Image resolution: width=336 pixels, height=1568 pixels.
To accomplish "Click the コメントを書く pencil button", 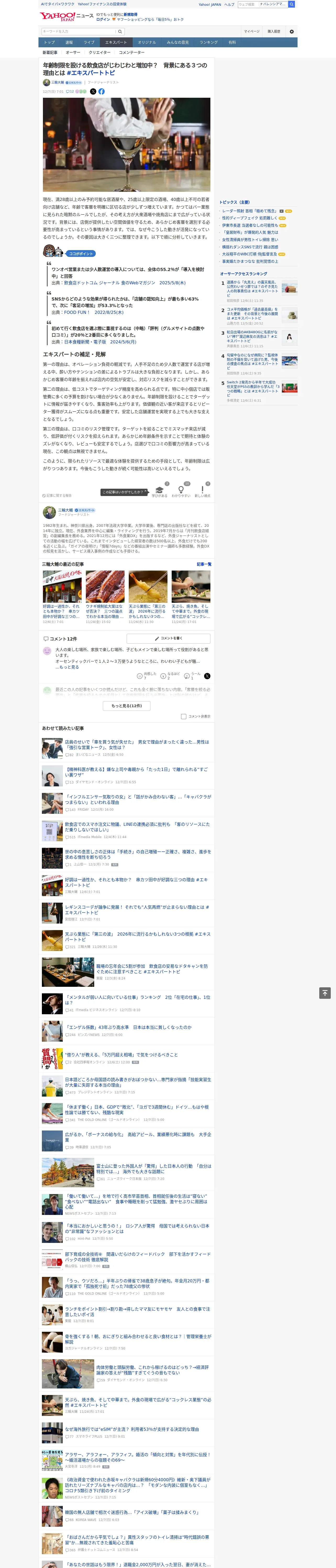I will [168, 638].
